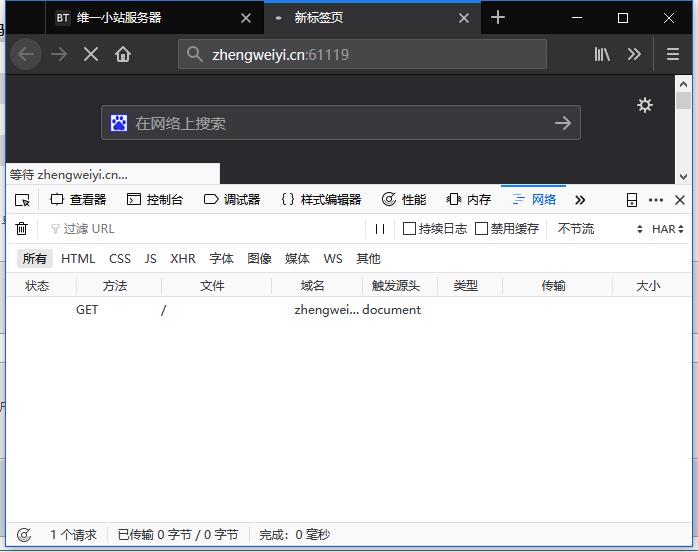698x552 pixels.
Task: Filter requests by 字体
Action: tap(221, 259)
